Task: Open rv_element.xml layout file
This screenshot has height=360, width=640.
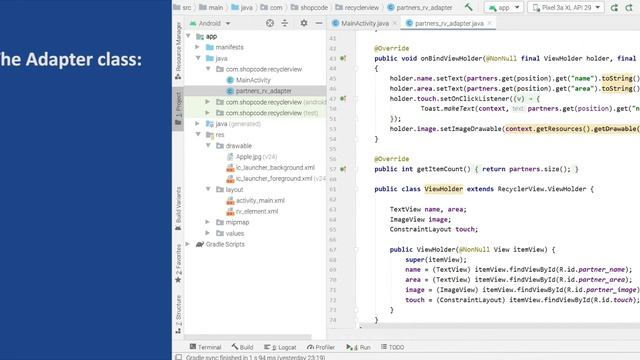Action: pos(252,211)
